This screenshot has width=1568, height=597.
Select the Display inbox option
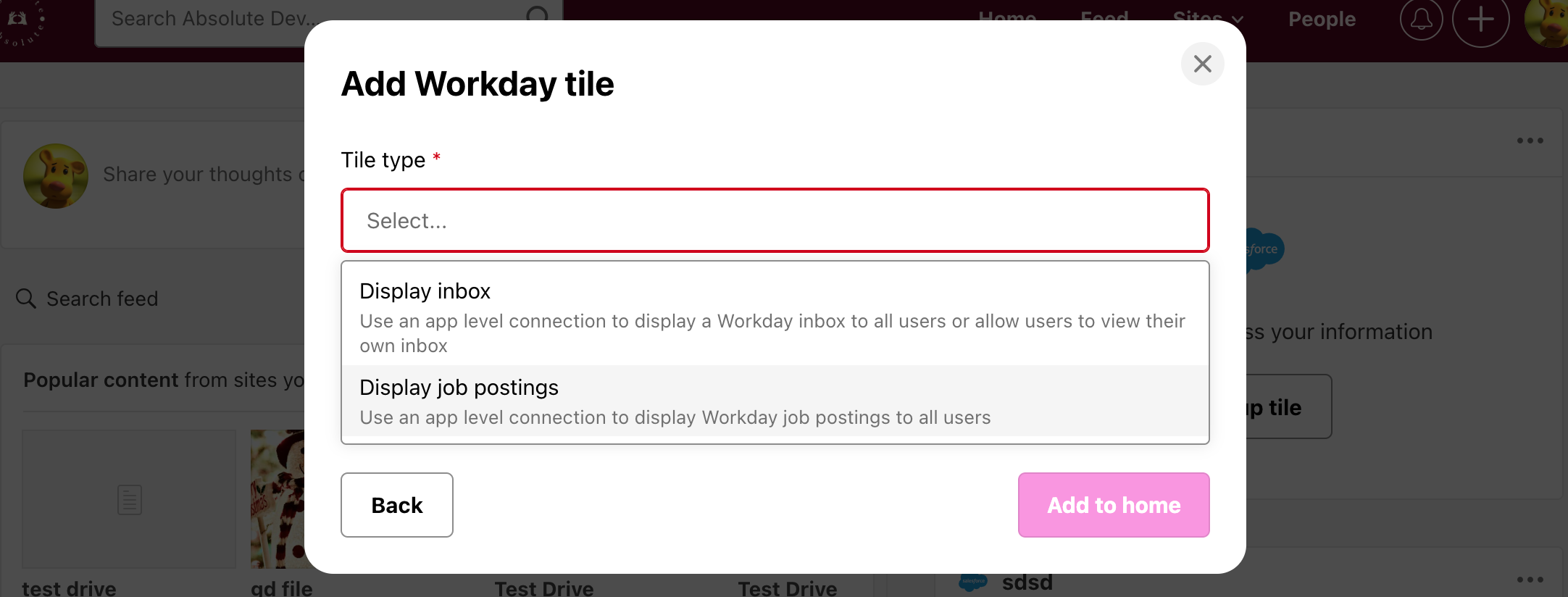[x=775, y=316]
